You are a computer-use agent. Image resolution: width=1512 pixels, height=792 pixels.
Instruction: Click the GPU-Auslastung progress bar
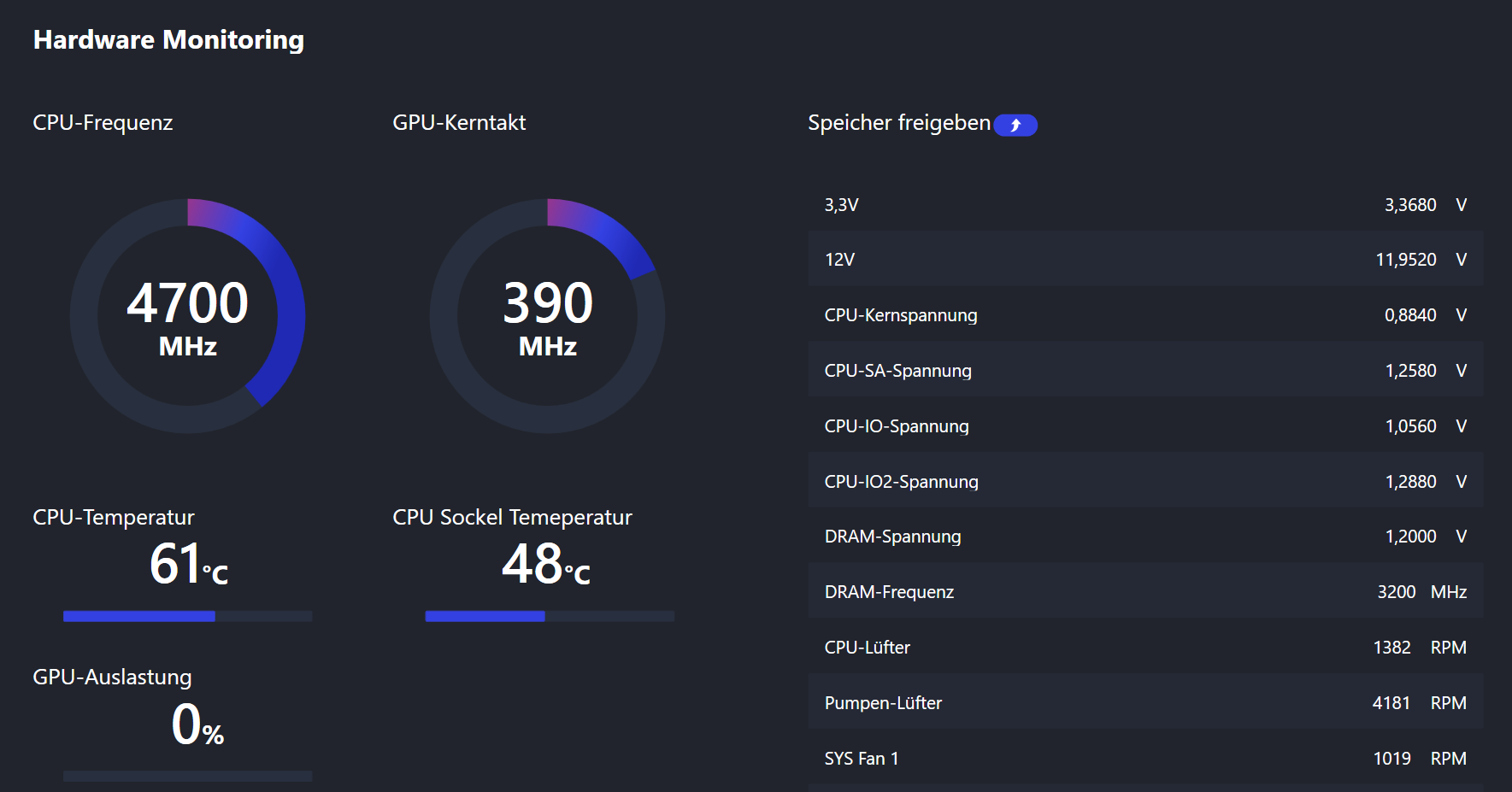tap(188, 776)
